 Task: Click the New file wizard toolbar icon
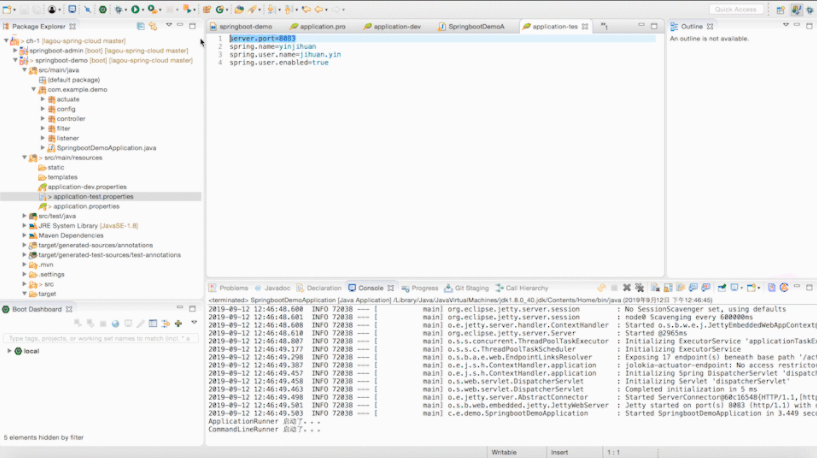tap(7, 9)
